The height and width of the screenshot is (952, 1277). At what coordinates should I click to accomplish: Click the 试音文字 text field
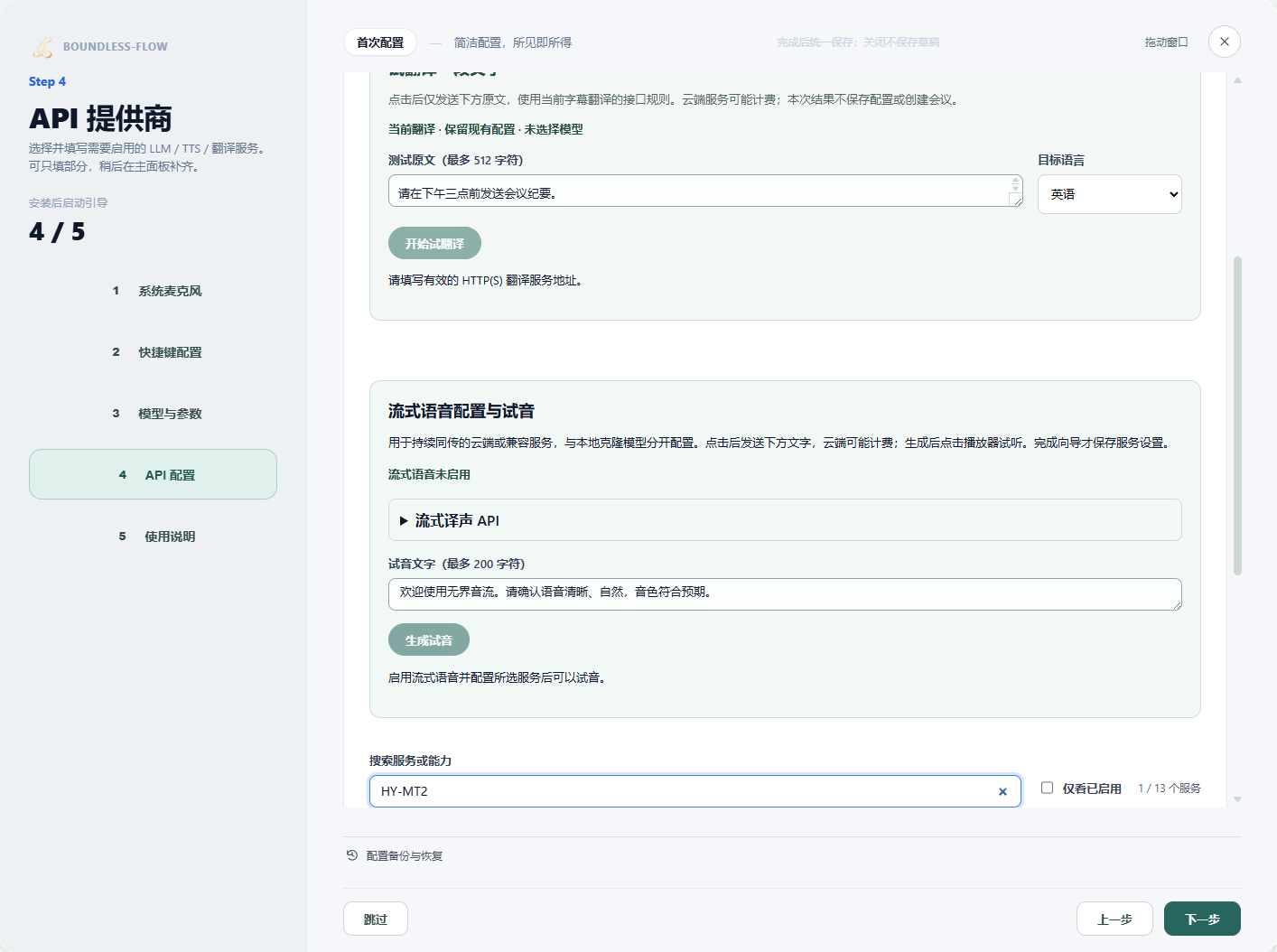click(785, 594)
